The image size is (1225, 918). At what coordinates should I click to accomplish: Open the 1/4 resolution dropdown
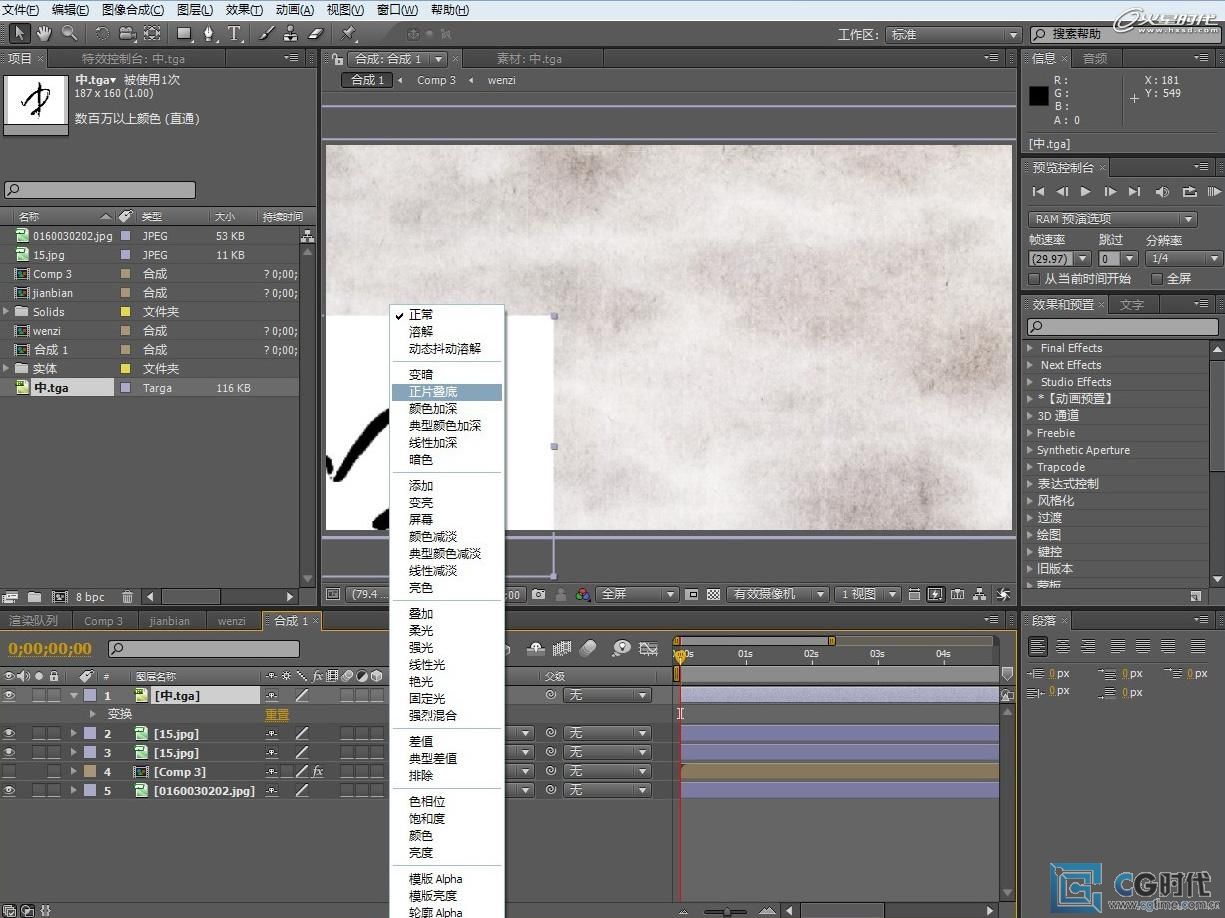point(1183,259)
